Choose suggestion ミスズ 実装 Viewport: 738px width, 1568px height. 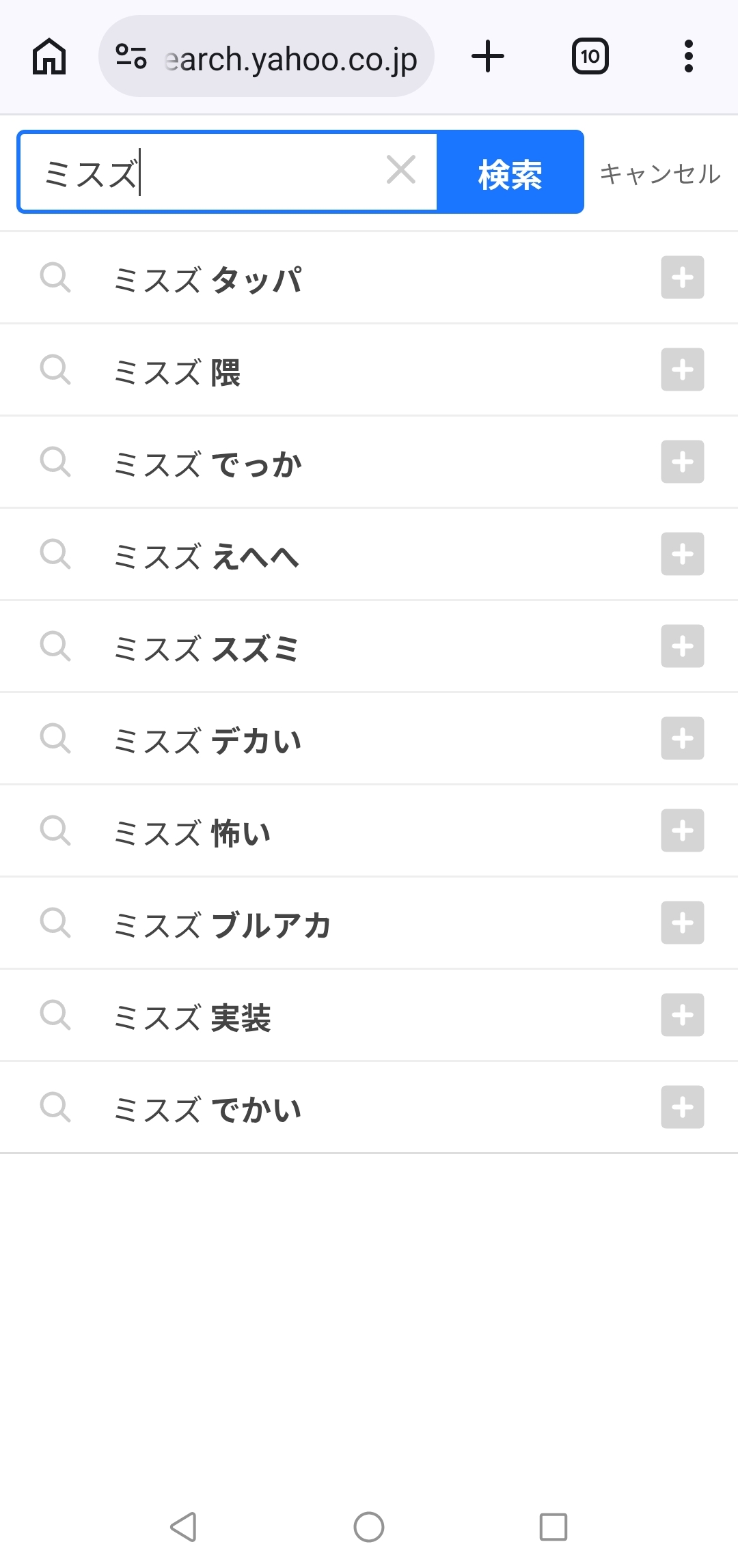coord(193,1017)
